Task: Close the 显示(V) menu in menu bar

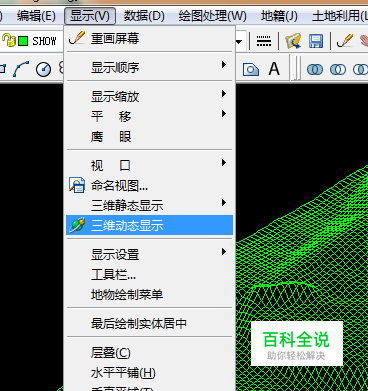Action: click(x=90, y=16)
